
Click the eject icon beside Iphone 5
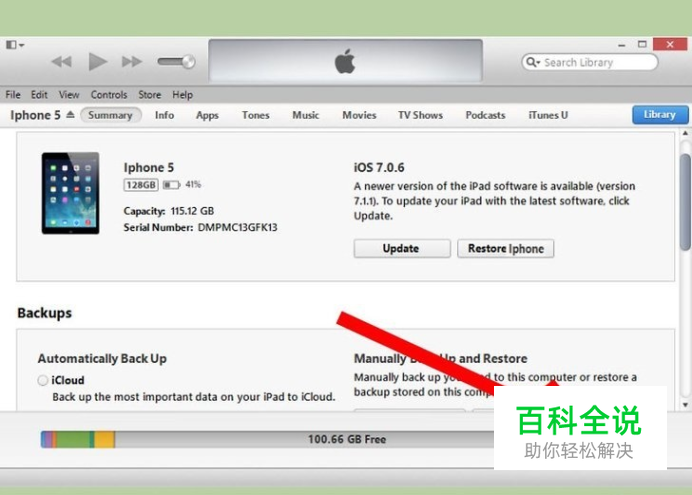[x=70, y=115]
